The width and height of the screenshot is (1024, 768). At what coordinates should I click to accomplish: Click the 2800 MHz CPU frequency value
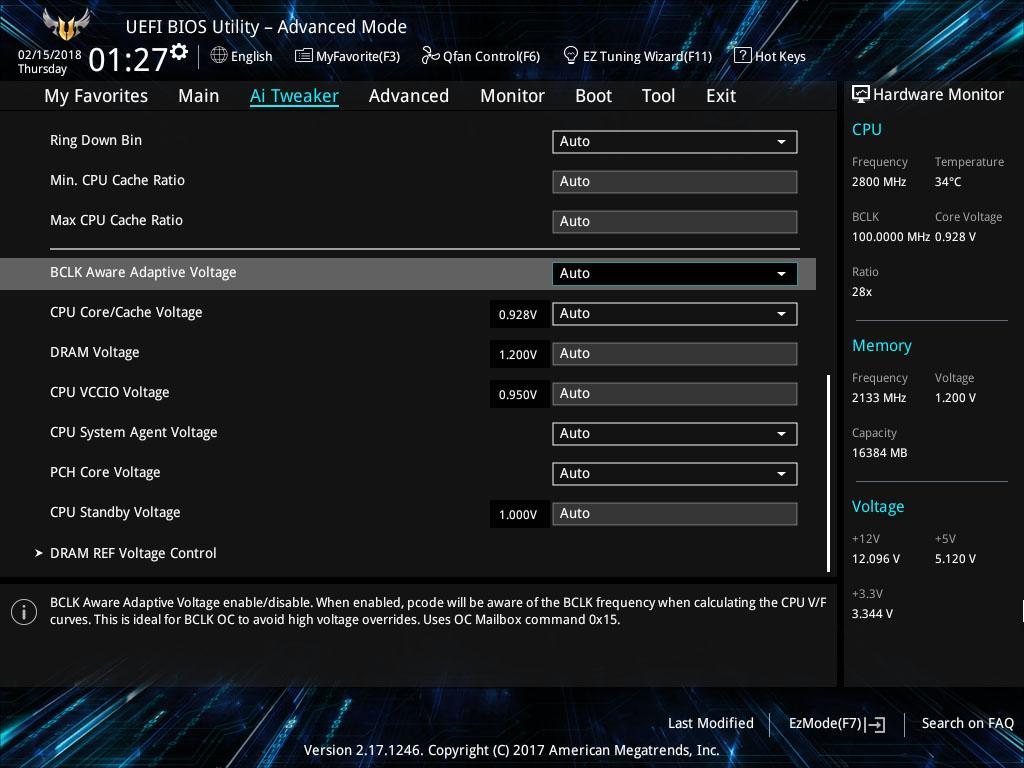879,182
